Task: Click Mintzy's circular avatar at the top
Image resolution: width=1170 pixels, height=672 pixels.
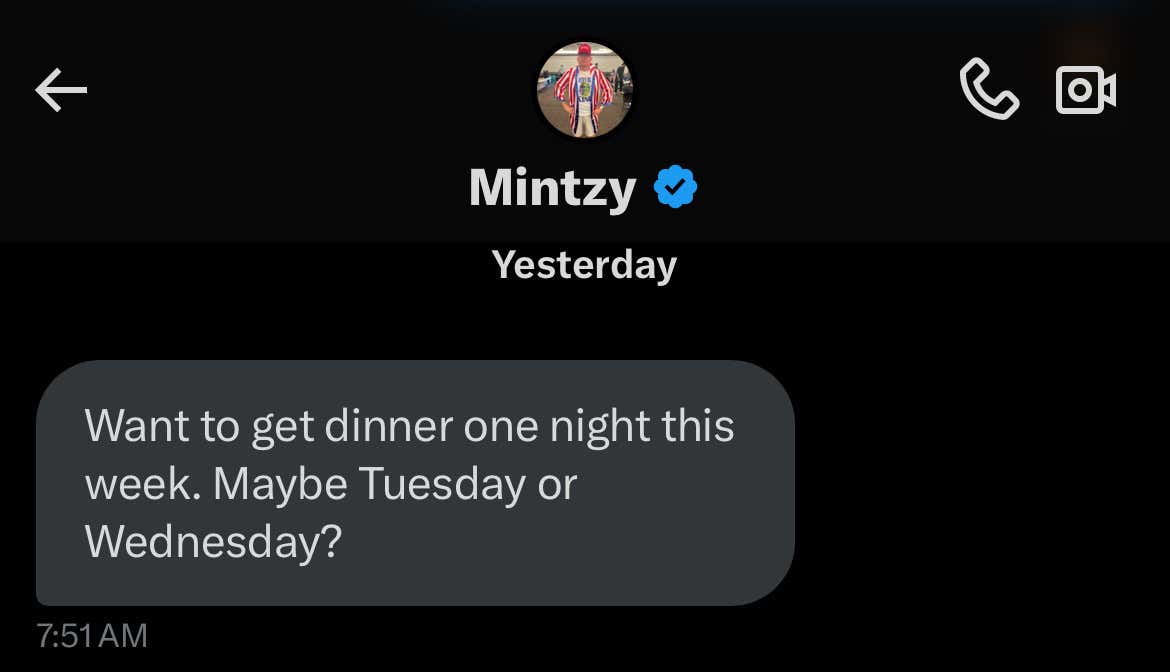Action: click(584, 89)
